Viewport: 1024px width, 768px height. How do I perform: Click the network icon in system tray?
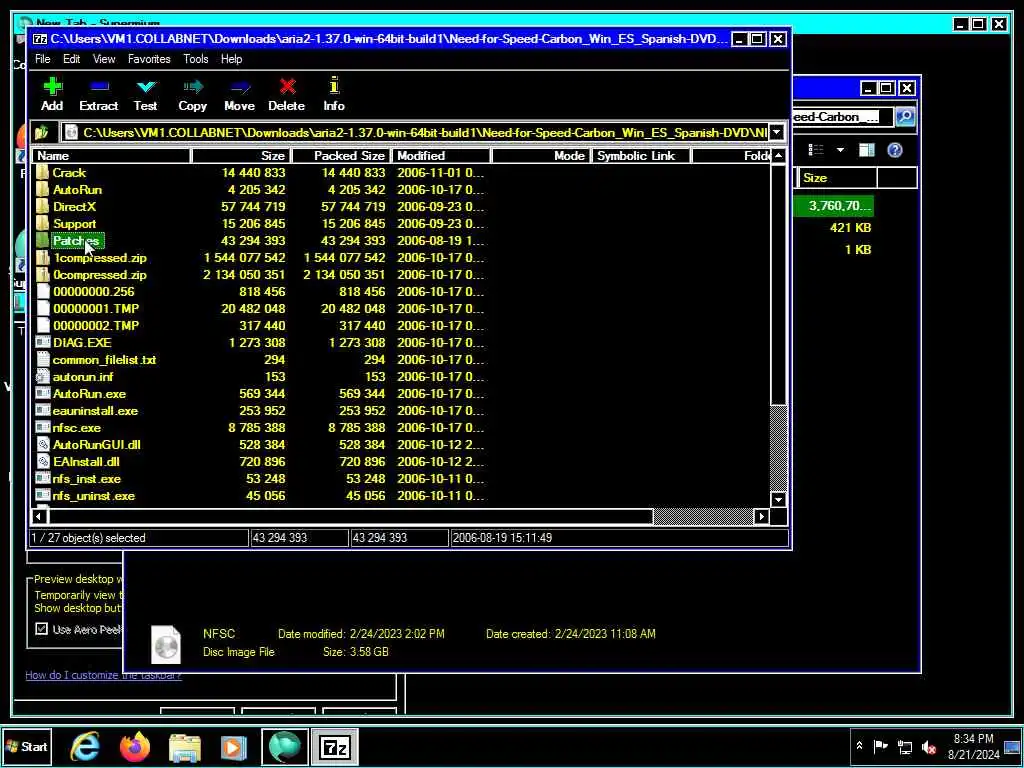(905, 747)
